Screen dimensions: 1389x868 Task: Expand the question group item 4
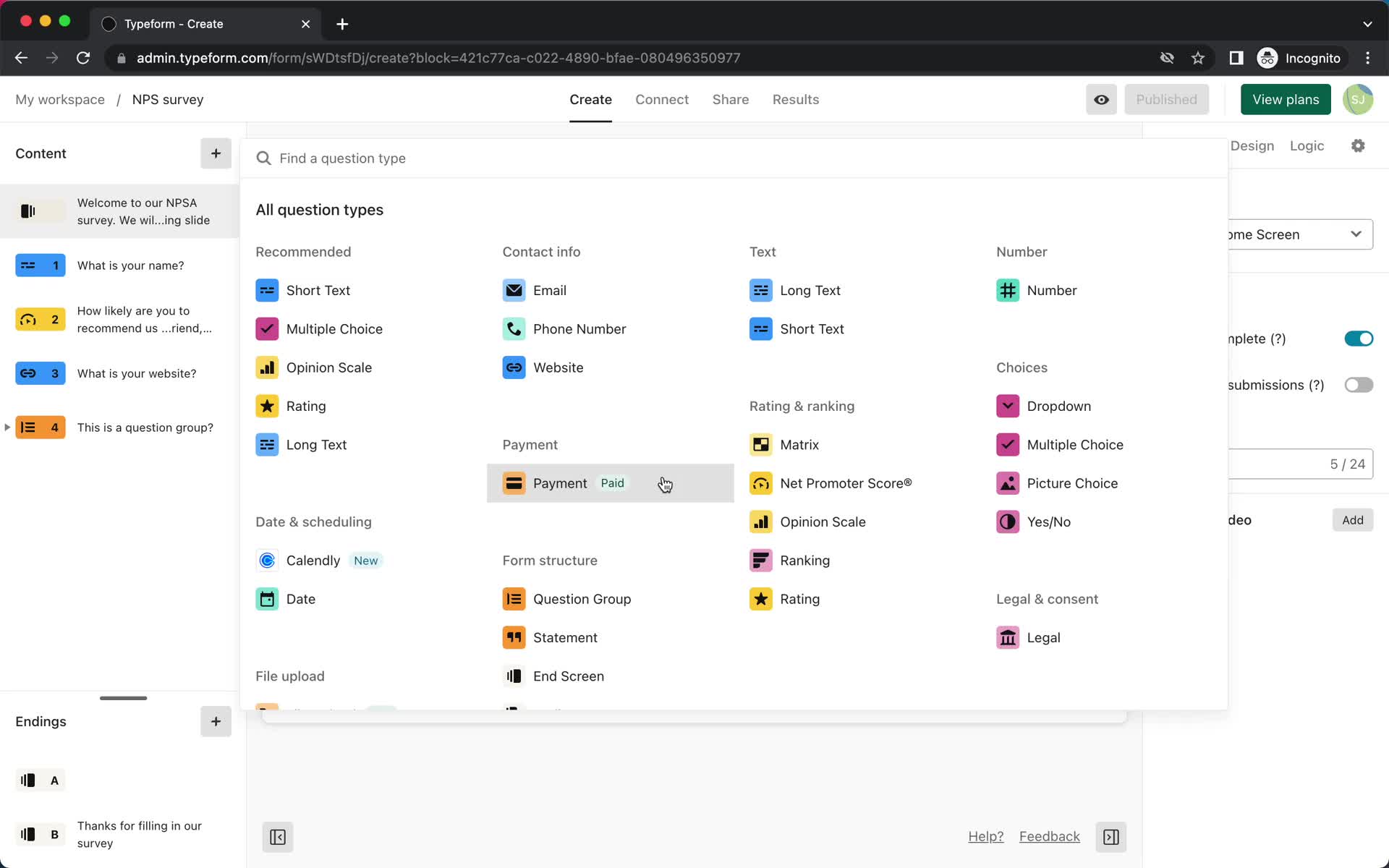pyautogui.click(x=7, y=427)
